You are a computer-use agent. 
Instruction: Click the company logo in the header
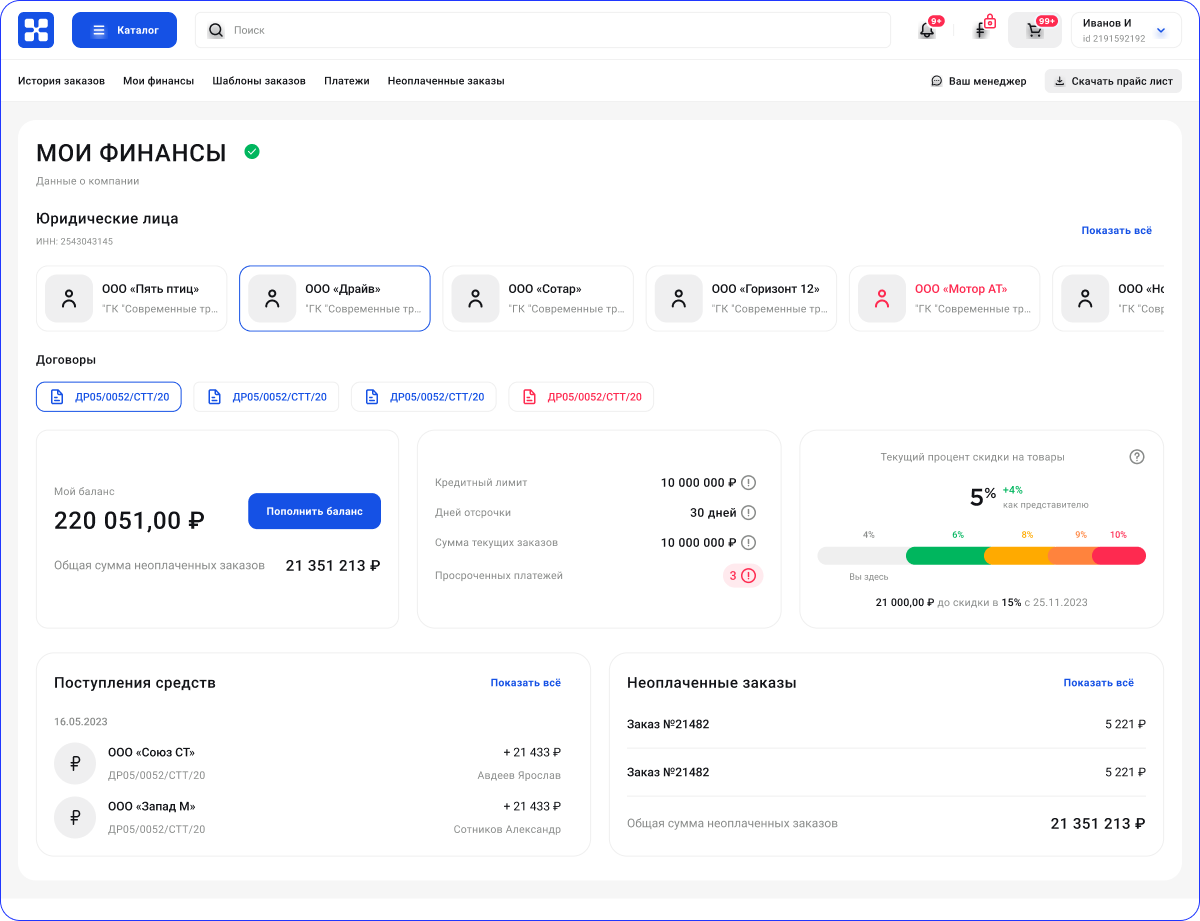[36, 30]
